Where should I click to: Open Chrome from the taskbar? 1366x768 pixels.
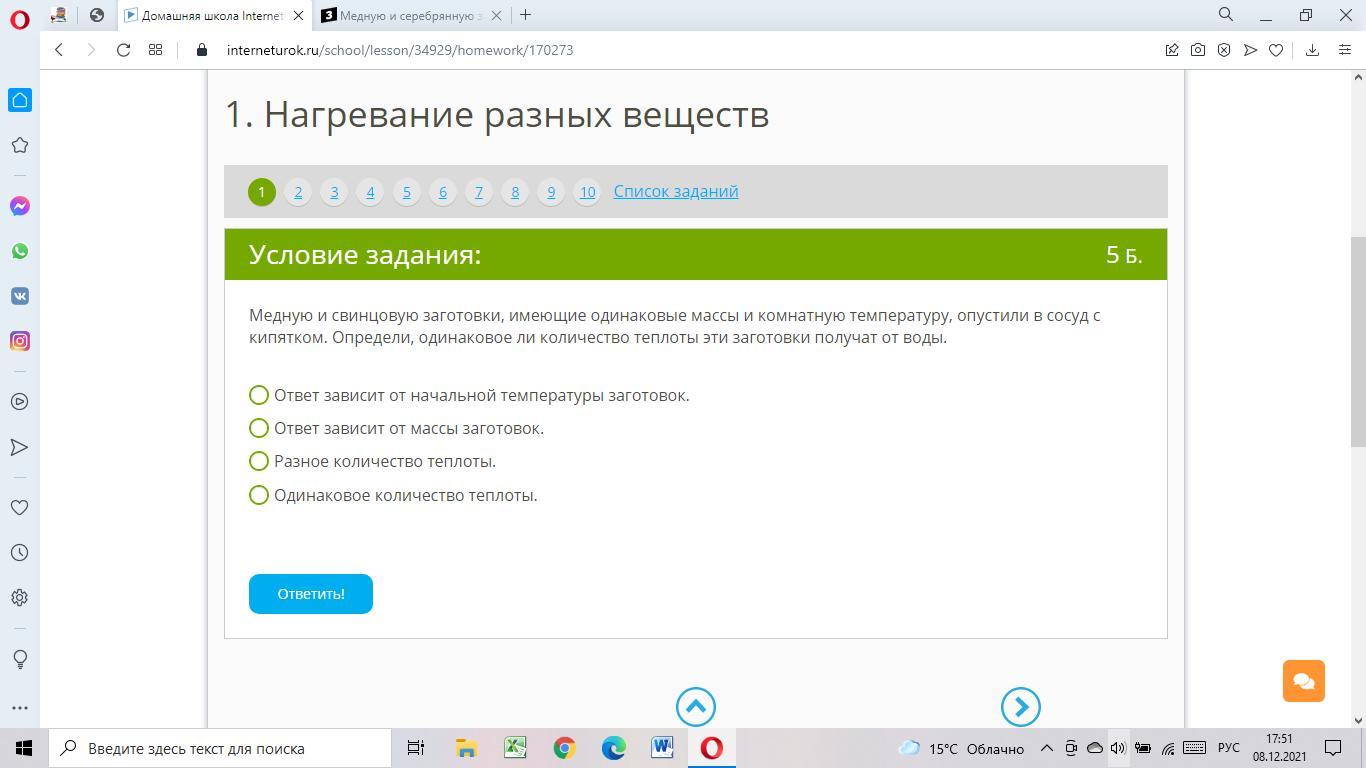click(x=564, y=748)
